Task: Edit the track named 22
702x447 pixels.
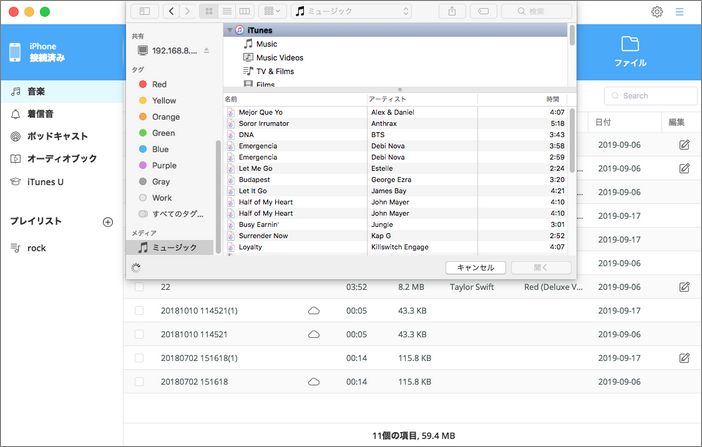Action: (684, 287)
